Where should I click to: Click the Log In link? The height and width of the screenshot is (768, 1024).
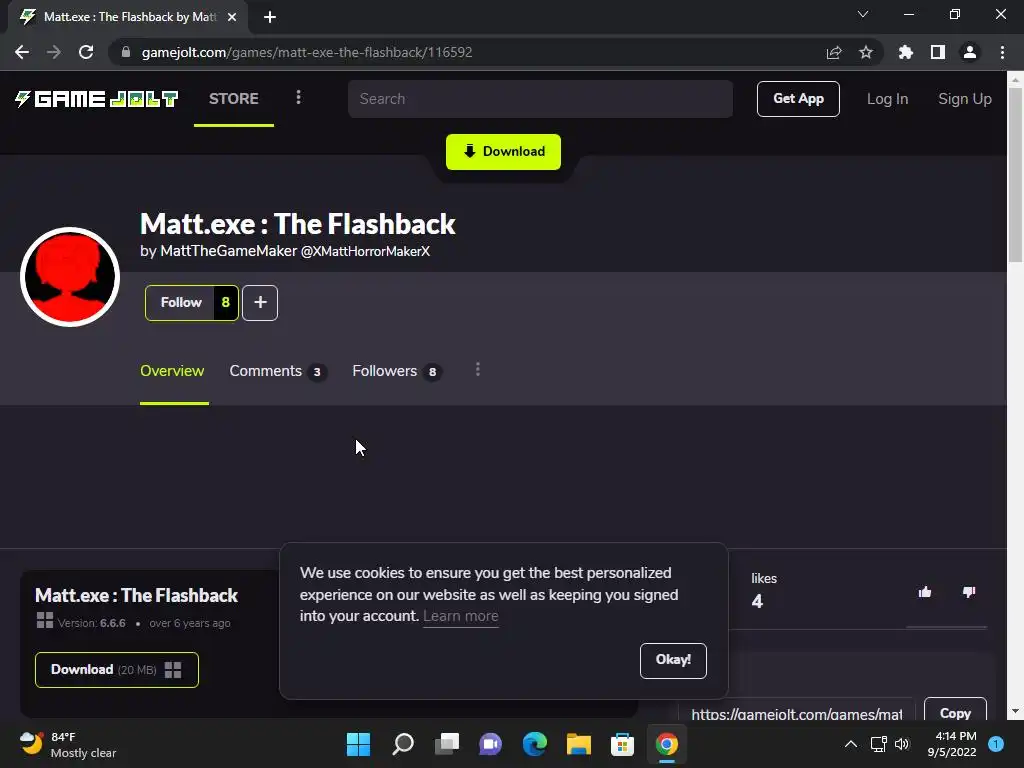[x=888, y=99]
